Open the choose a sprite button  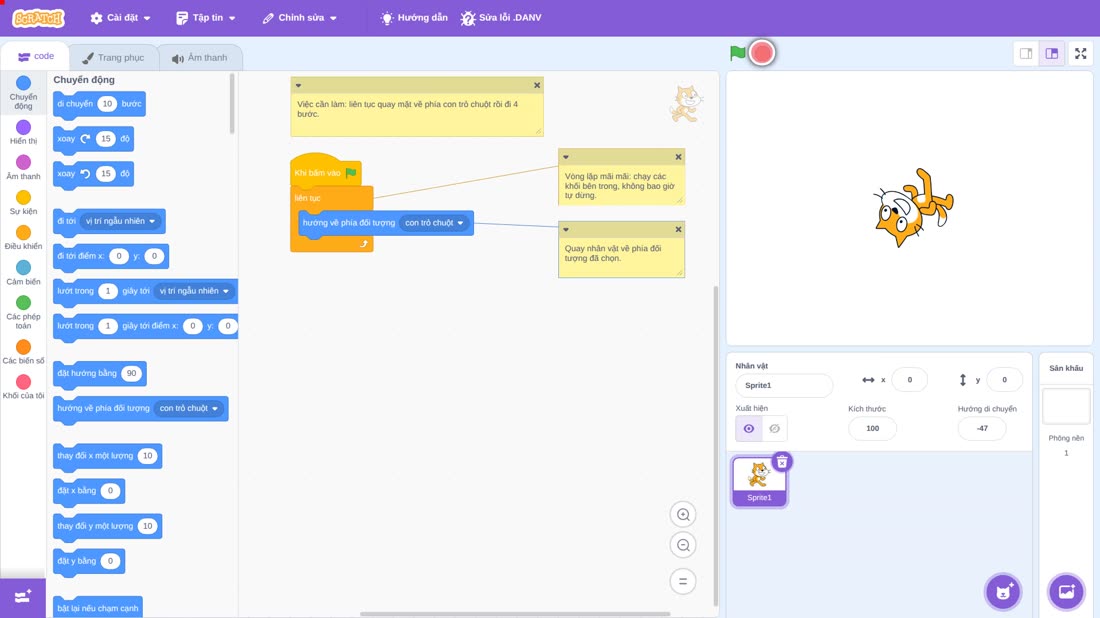tap(1003, 591)
